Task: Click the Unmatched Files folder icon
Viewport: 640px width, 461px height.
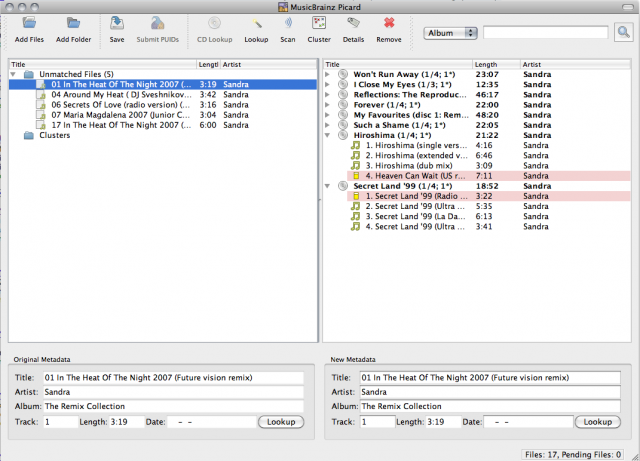Action: coord(29,74)
